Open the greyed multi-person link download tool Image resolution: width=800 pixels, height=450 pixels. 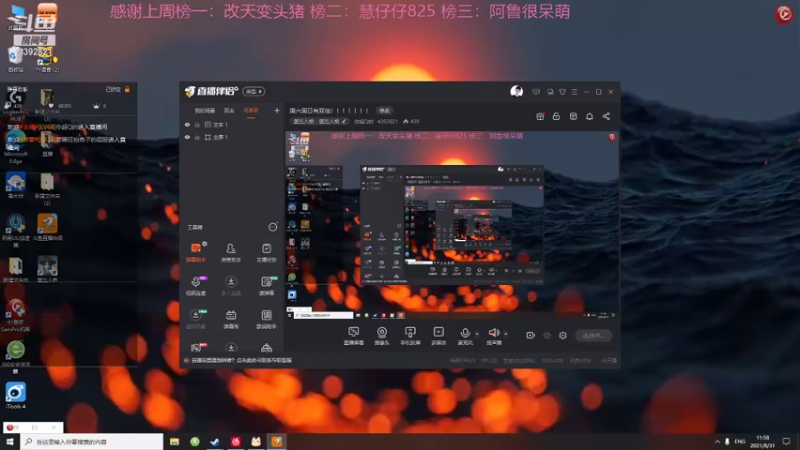pyautogui.click(x=231, y=286)
